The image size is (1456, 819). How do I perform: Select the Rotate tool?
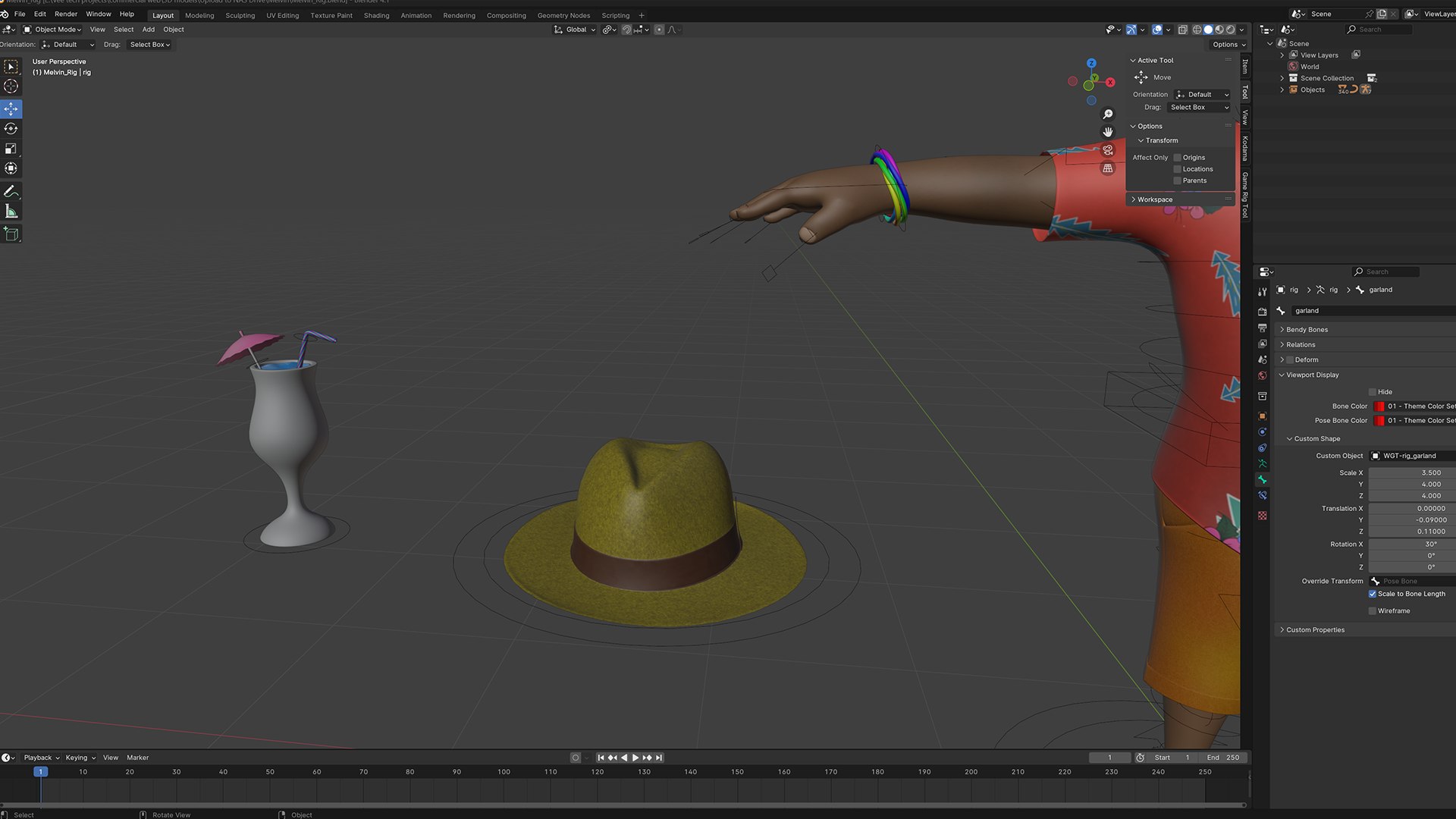[11, 129]
